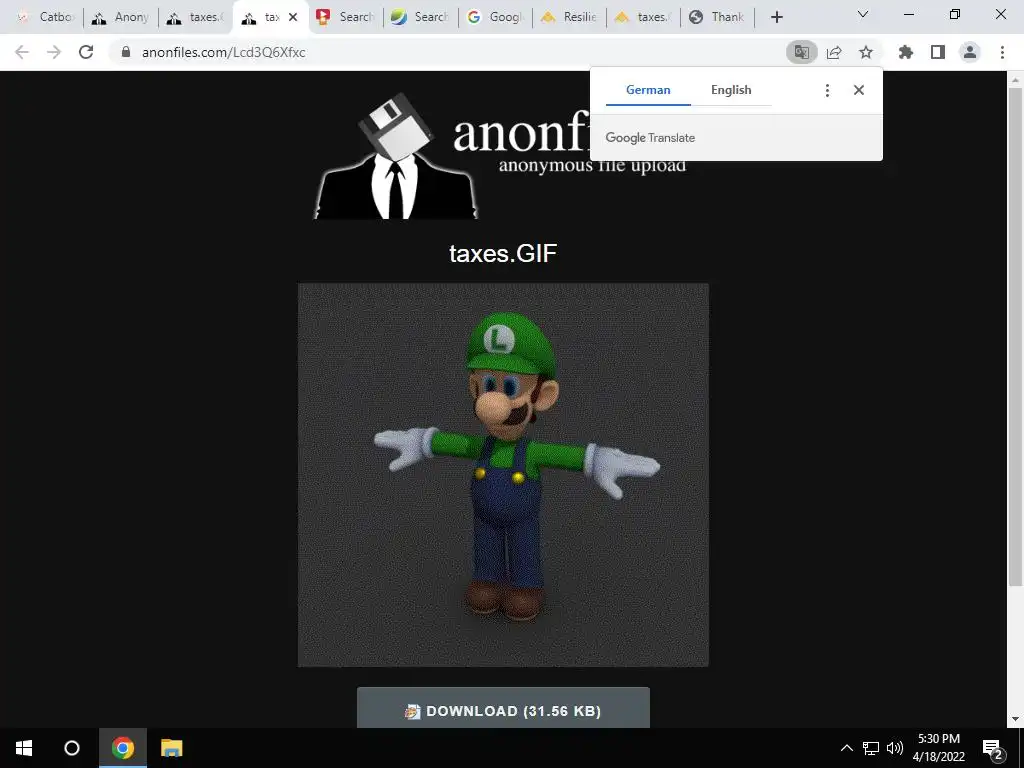Viewport: 1024px width, 768px height.
Task: Close the active tax tab
Action: (x=293, y=17)
